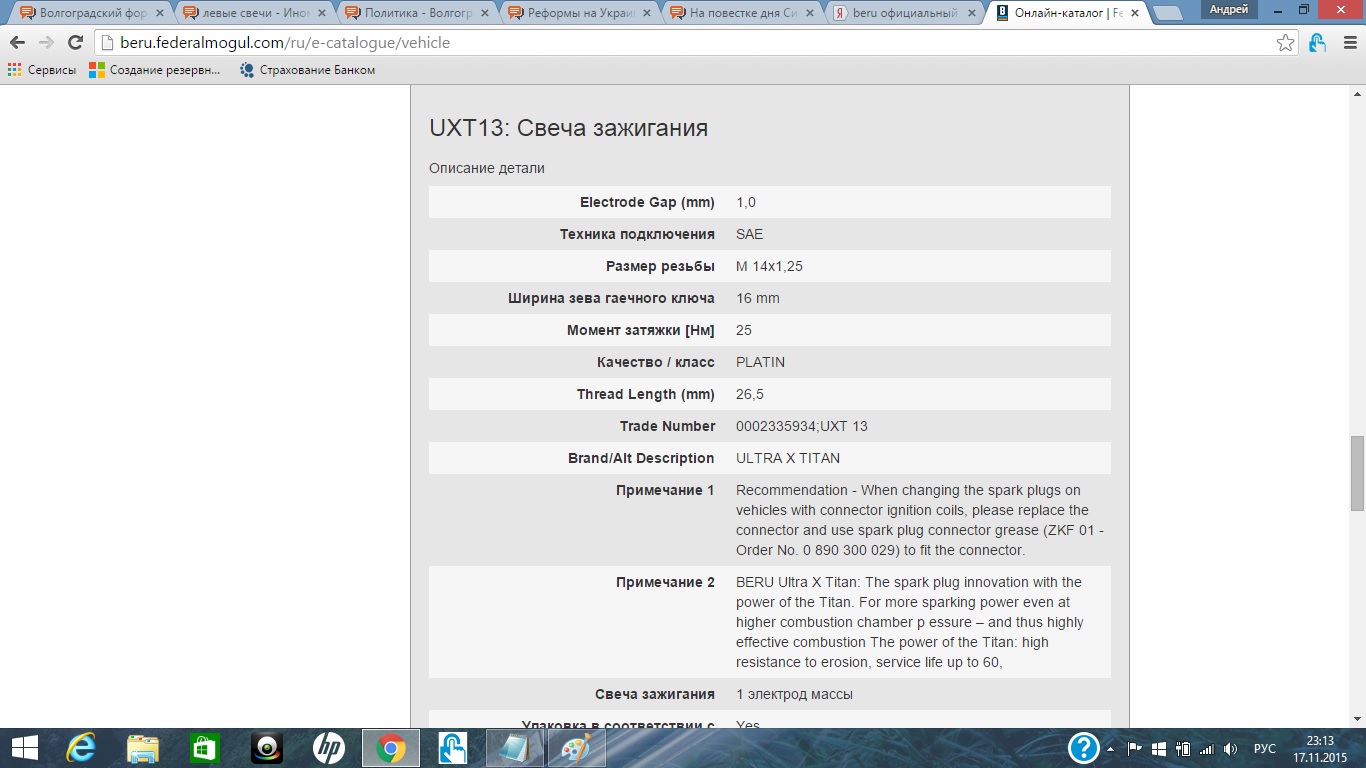
Task: Click the Trade Number 0002335934;UXT 13
Action: [802, 426]
